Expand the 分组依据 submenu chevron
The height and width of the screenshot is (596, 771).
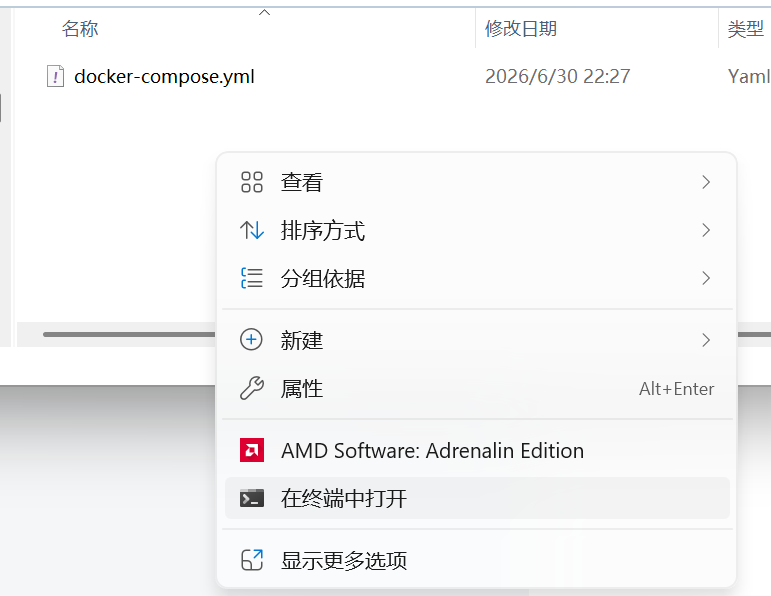[x=706, y=278]
